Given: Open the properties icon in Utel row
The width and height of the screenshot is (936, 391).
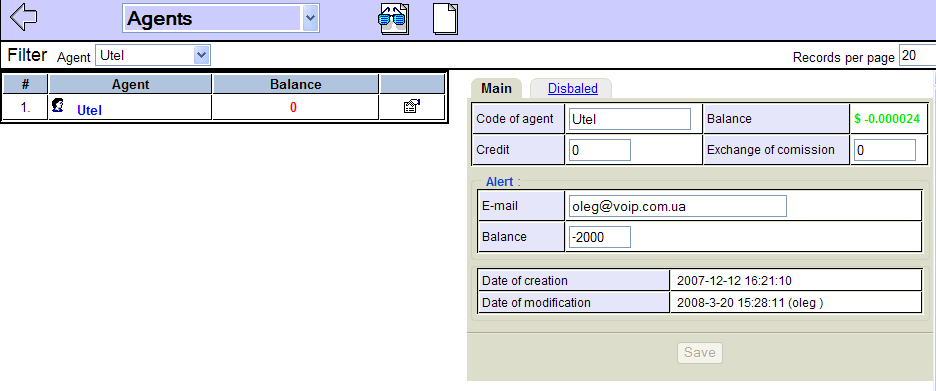Looking at the screenshot, I should coord(412,107).
